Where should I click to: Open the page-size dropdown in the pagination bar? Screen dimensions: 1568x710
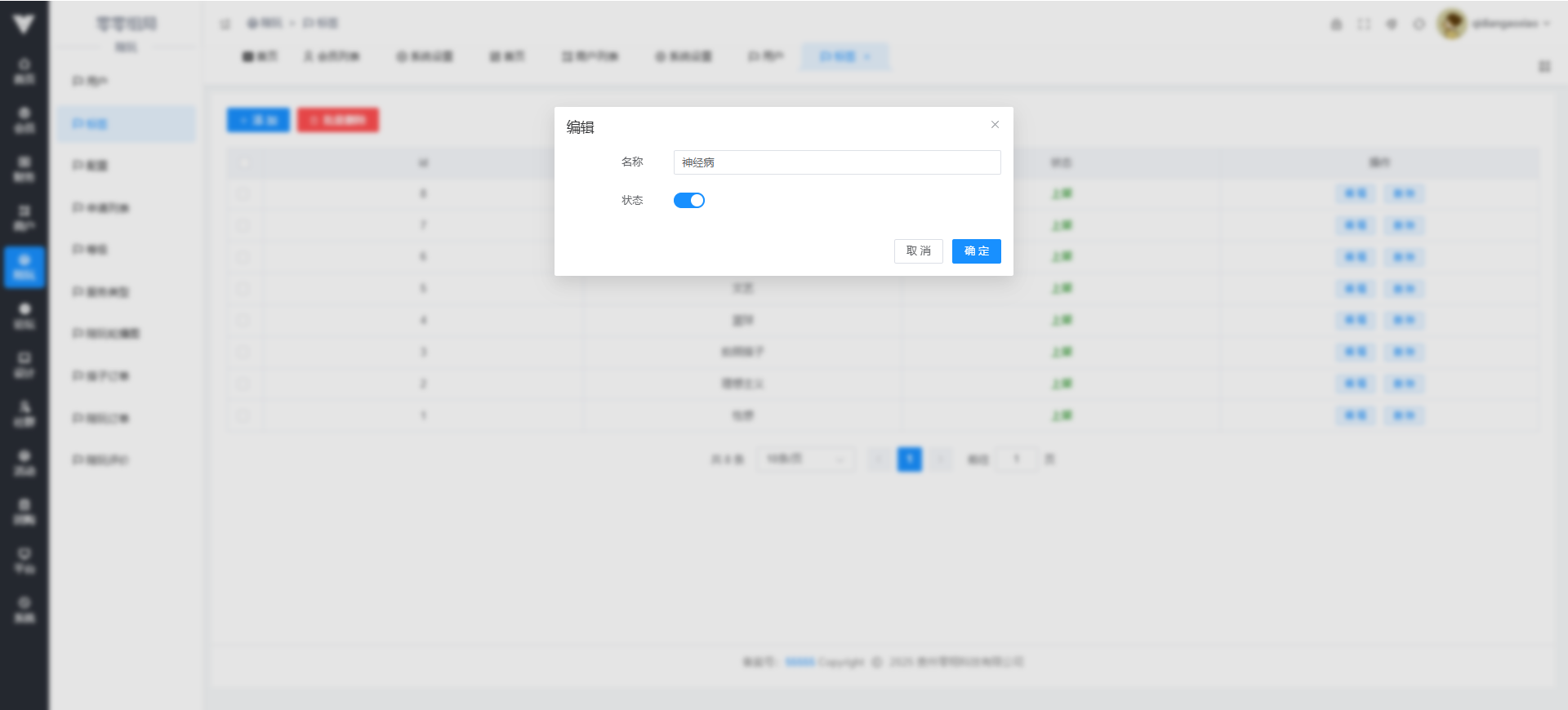tap(804, 459)
